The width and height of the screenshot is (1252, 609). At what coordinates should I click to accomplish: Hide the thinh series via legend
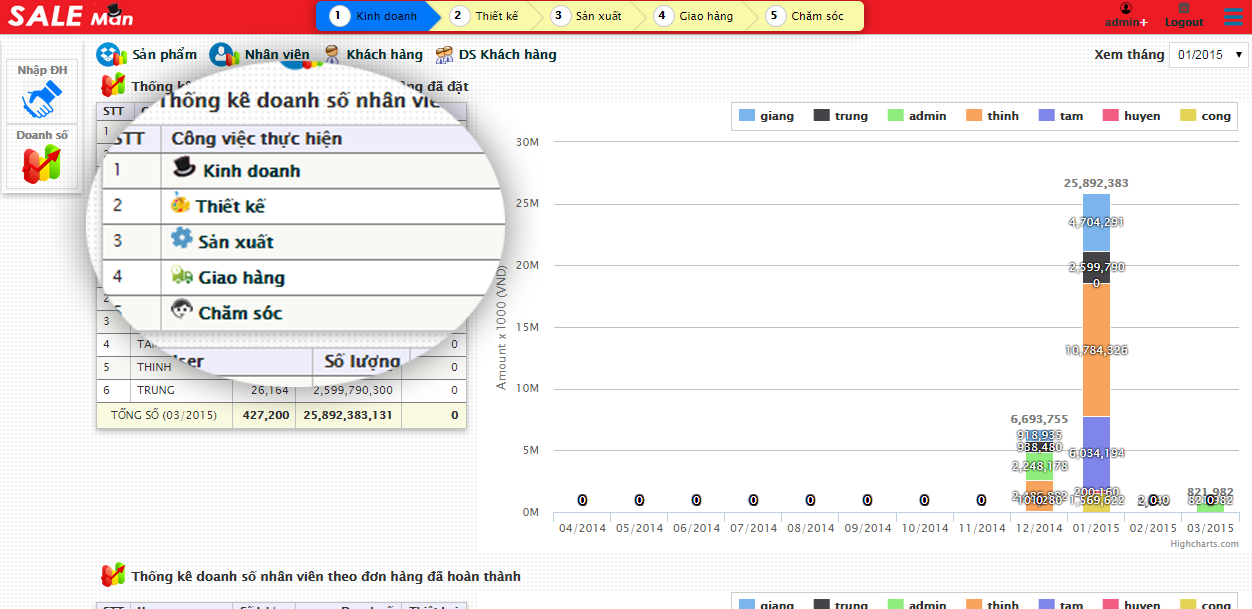tap(991, 116)
